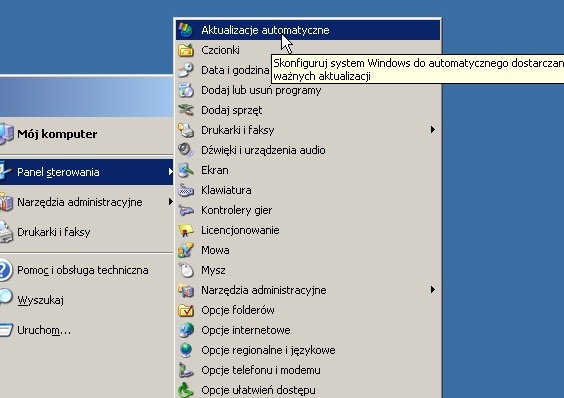This screenshot has width=564, height=398.
Task: Click the Dźwięki i urządzenia audio icon
Action: 186,150
